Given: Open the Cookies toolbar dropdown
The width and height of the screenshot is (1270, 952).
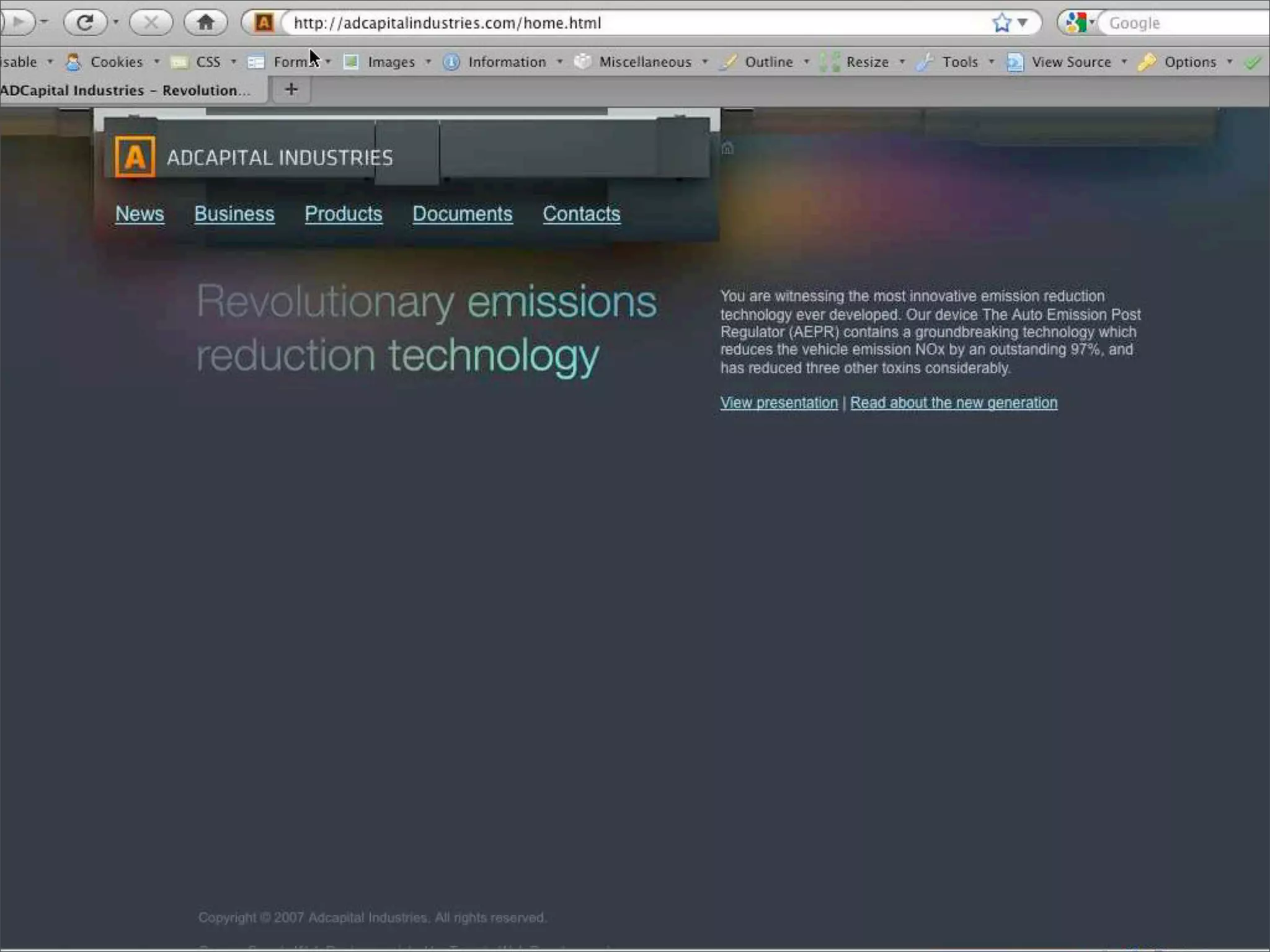Looking at the screenshot, I should click(116, 62).
